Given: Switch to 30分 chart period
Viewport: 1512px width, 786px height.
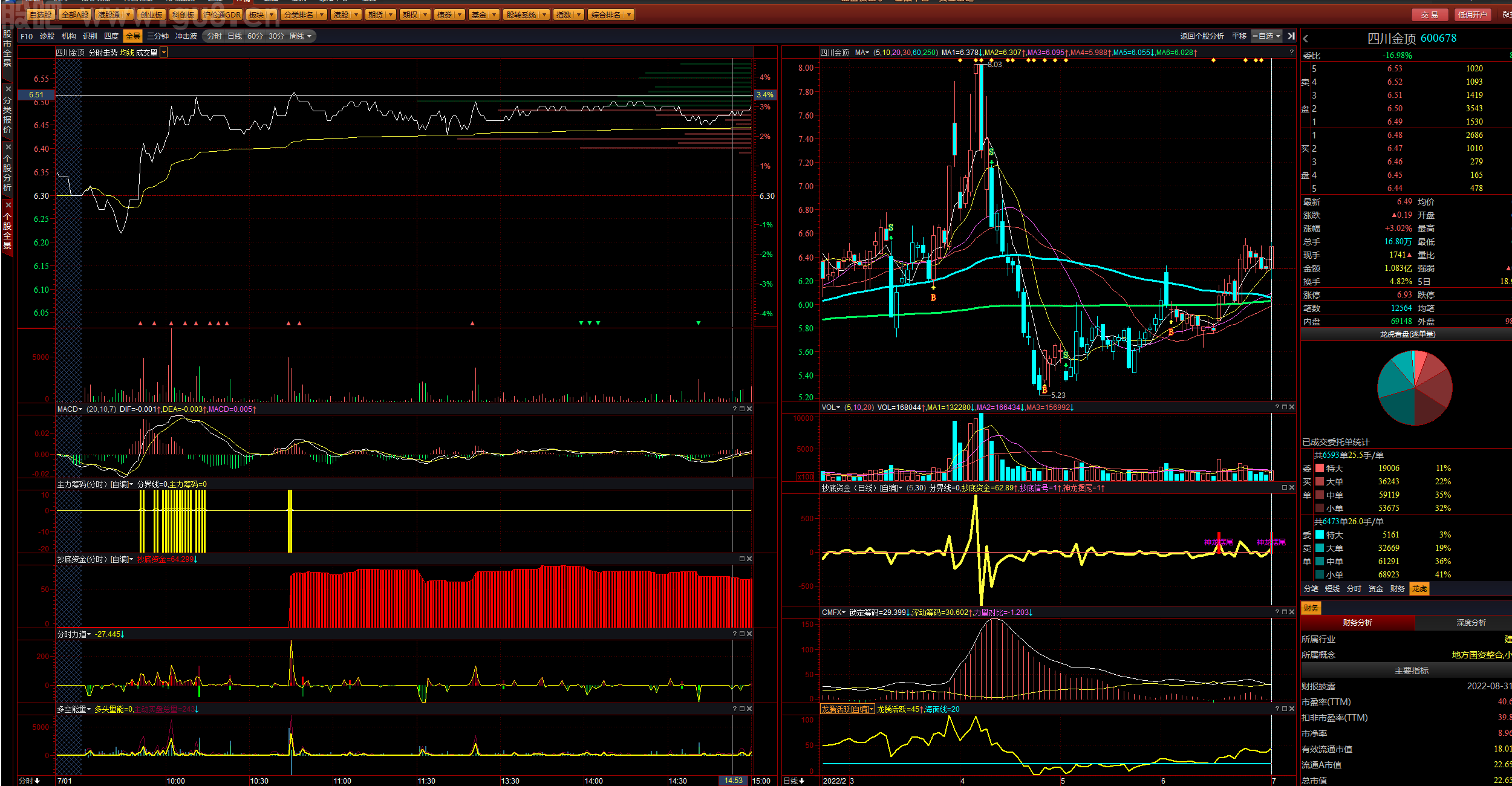Looking at the screenshot, I should [x=276, y=36].
